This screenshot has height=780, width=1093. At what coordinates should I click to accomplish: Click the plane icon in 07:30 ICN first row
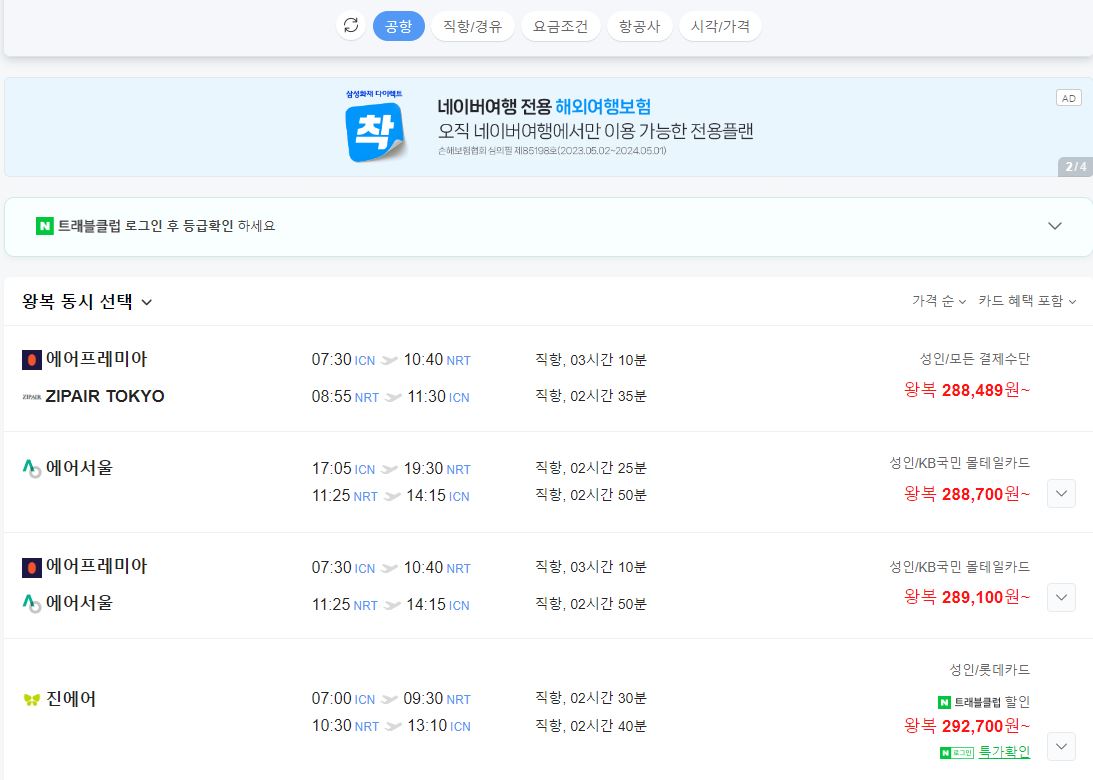click(390, 360)
